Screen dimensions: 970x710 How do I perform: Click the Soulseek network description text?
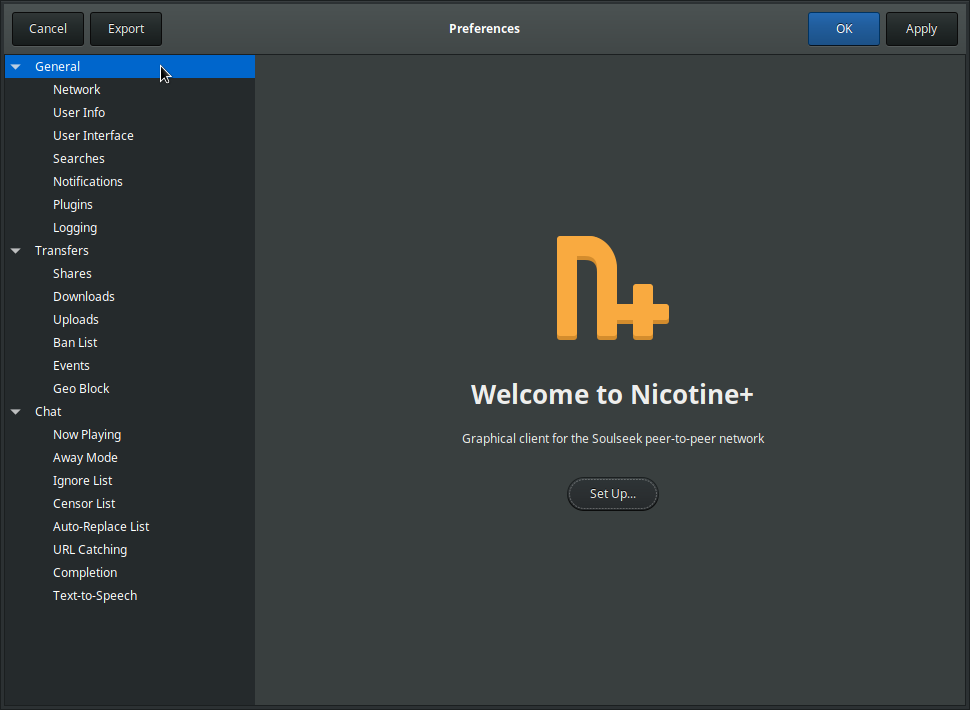[613, 438]
